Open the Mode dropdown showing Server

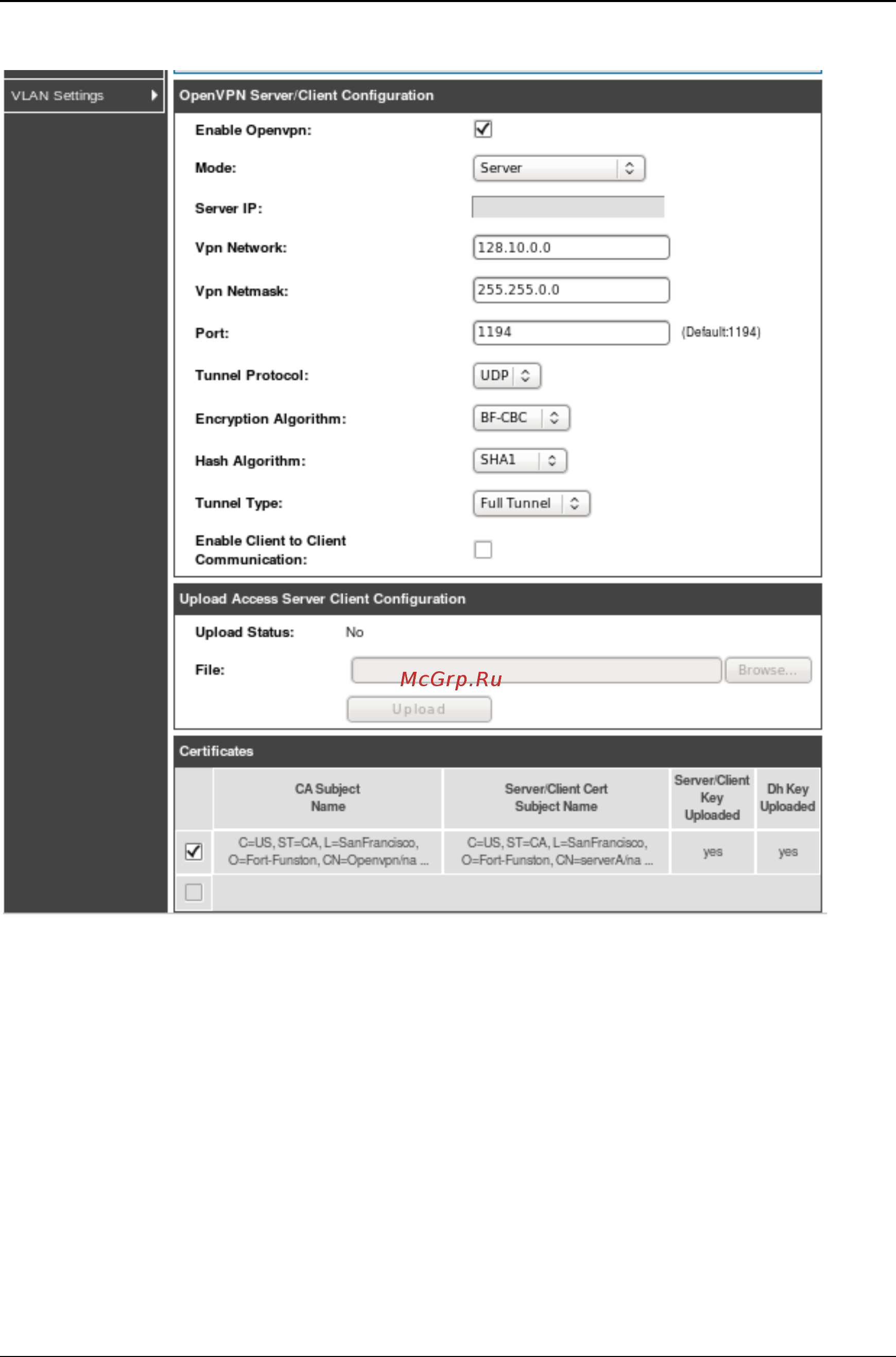point(559,168)
